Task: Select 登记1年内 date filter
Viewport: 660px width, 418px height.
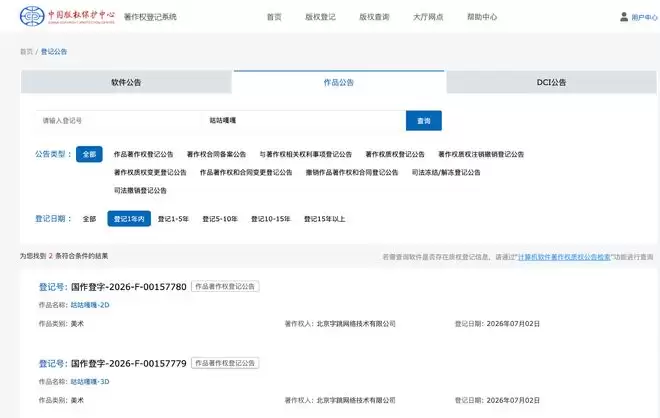Action: [129, 219]
